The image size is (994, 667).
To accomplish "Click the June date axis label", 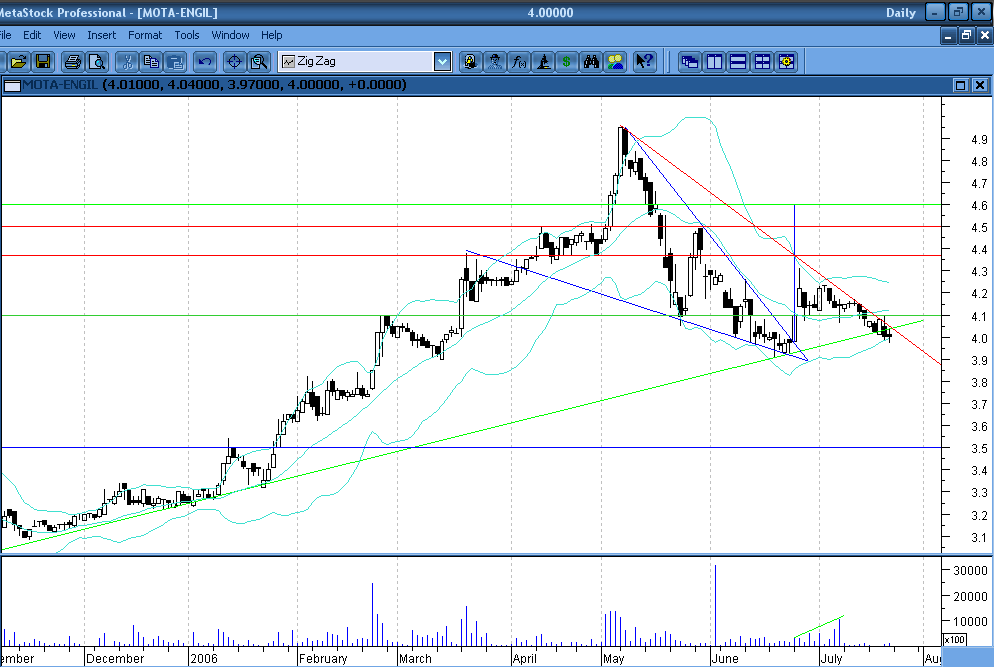I will (x=725, y=659).
